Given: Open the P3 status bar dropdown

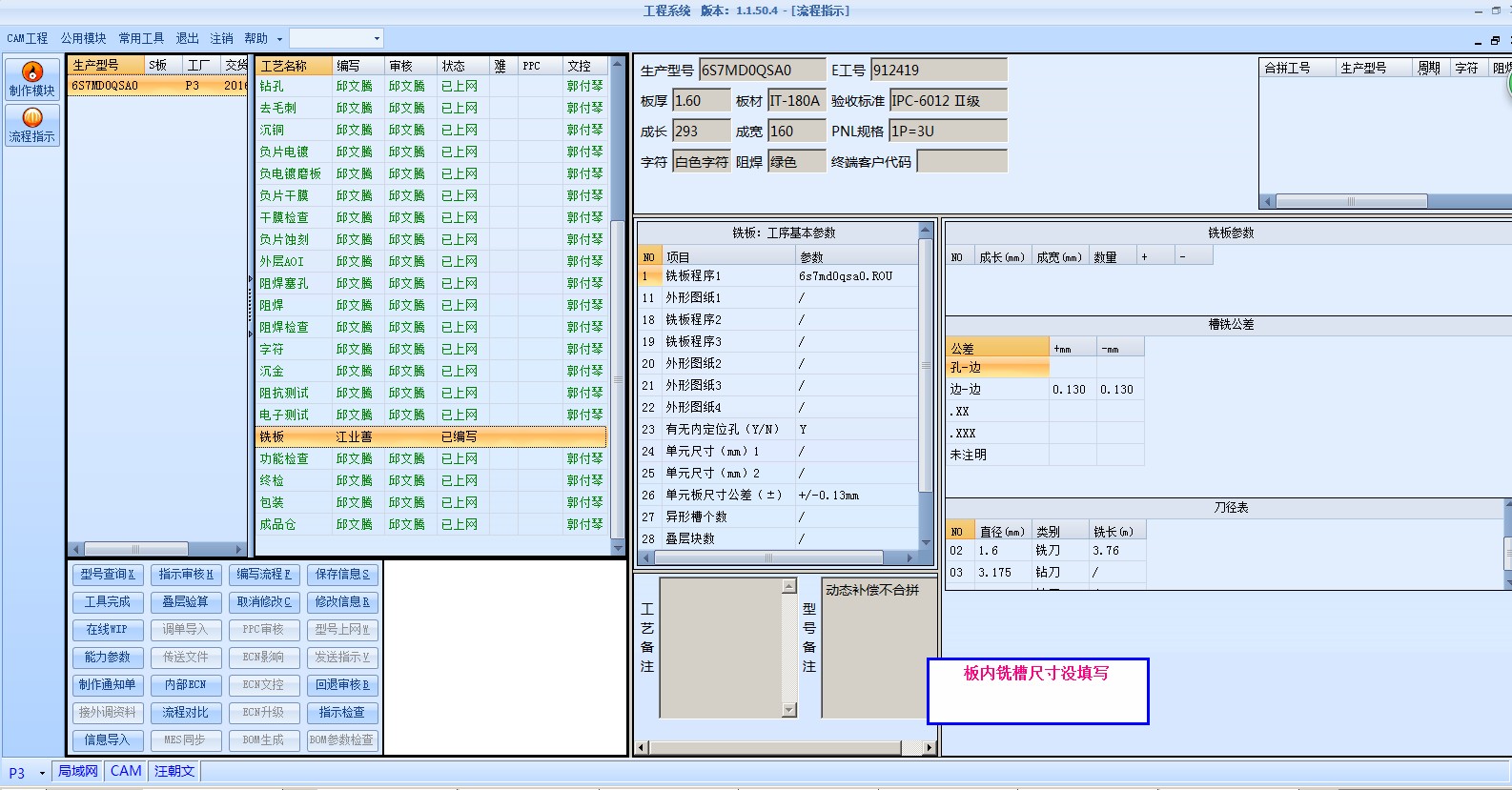Looking at the screenshot, I should 42,773.
